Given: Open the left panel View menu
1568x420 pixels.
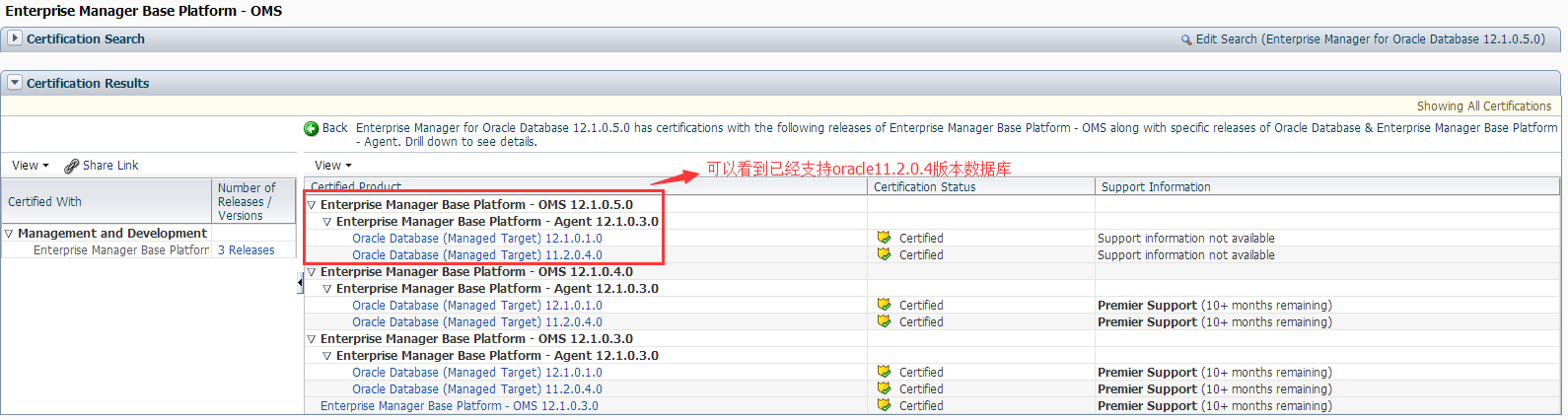Looking at the screenshot, I should 31,166.
